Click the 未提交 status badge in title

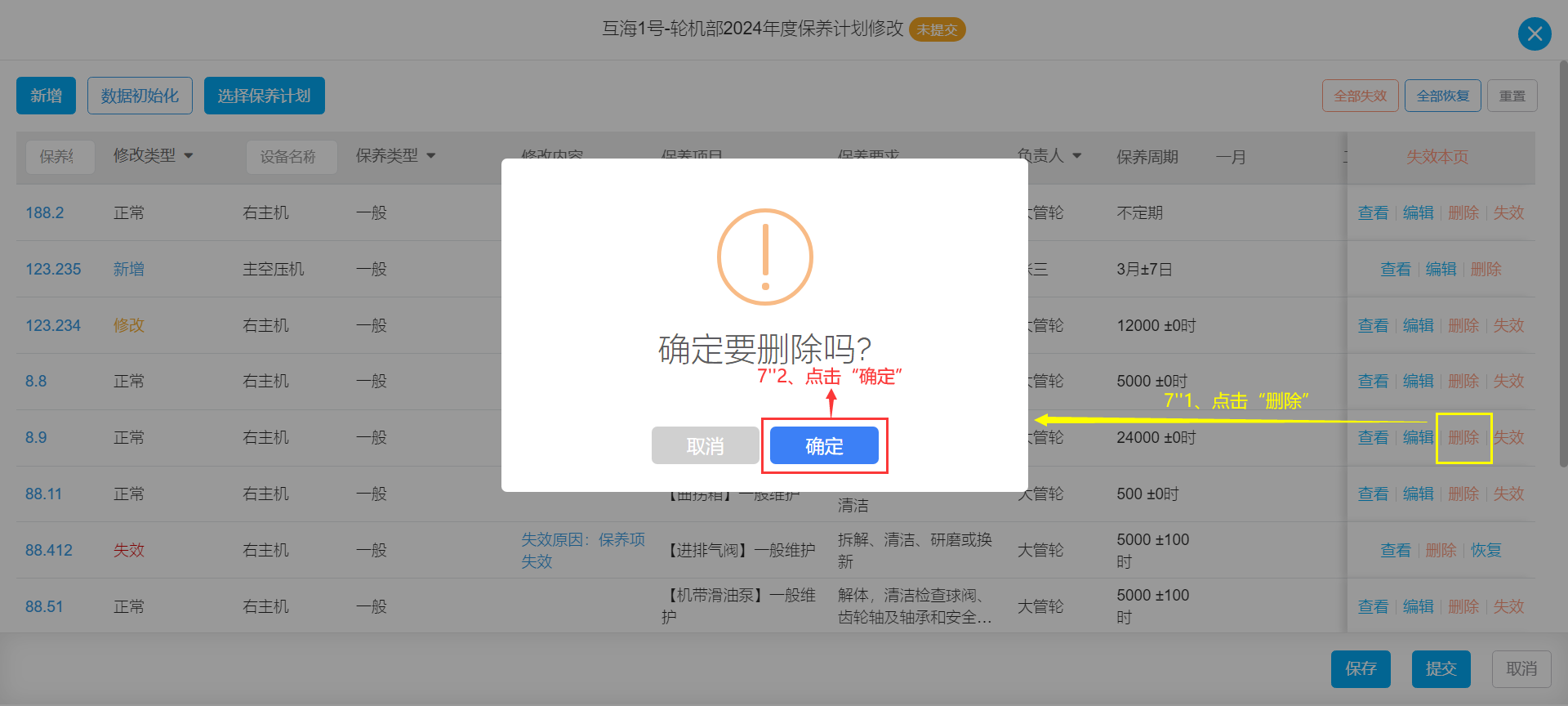[x=937, y=29]
